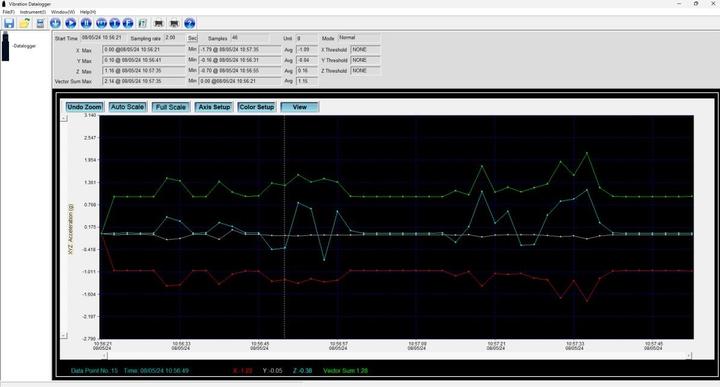Viewport: 720px width, 387px height.
Task: Select the Datalogger tree item
Action: [x=25, y=46]
